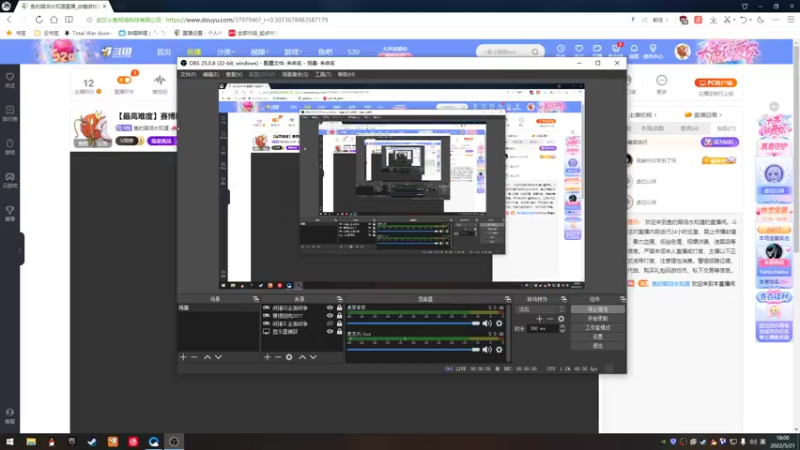
Task: Open the 工具(T) menu in OBS
Action: tap(323, 74)
